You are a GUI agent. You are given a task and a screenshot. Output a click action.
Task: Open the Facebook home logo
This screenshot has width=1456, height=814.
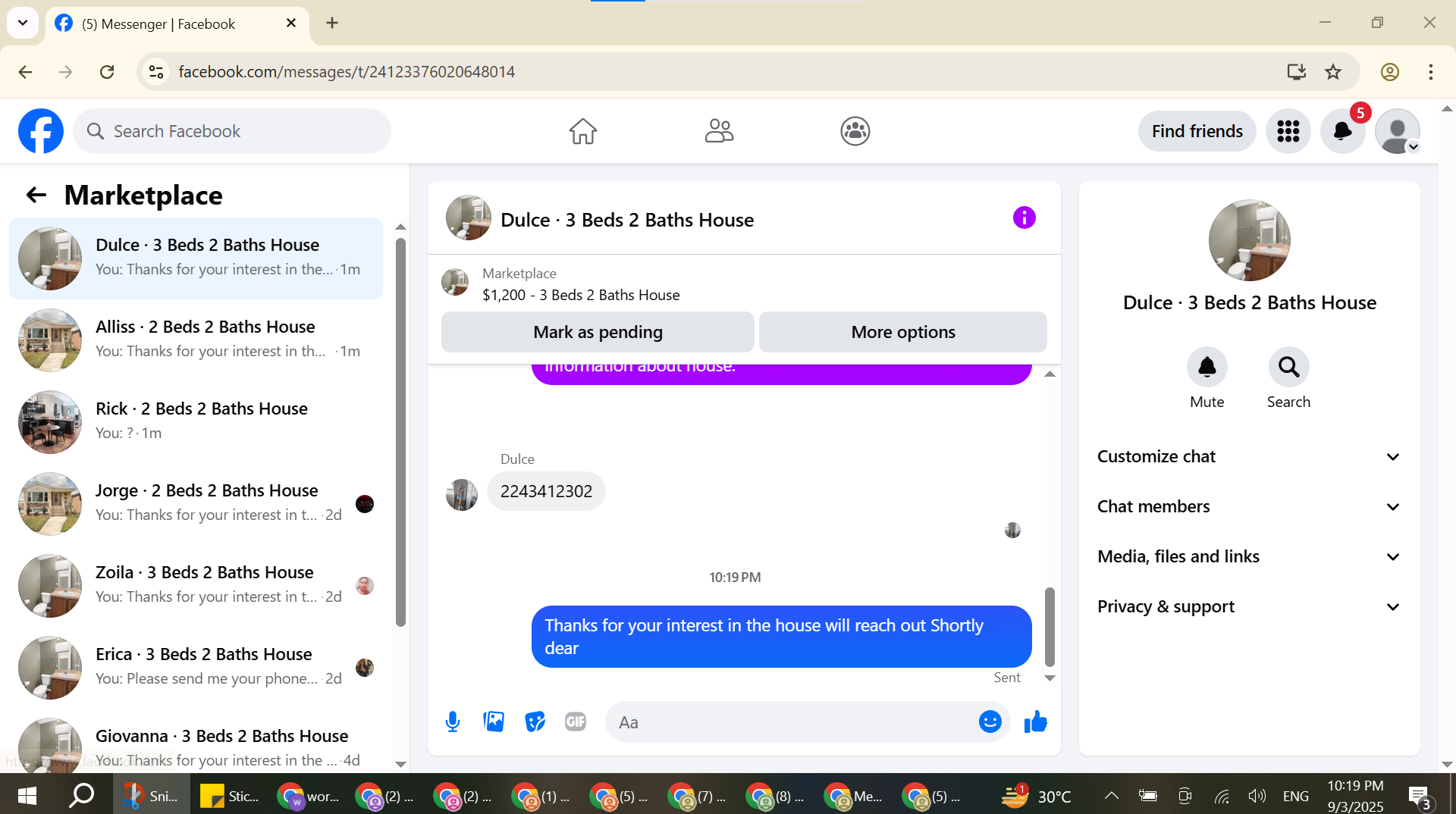click(41, 131)
